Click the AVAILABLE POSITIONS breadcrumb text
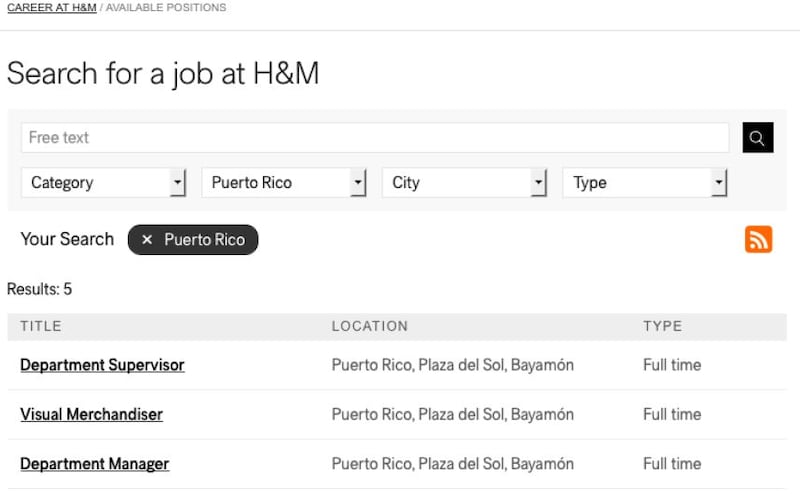Image resolution: width=800 pixels, height=503 pixels. 166,8
